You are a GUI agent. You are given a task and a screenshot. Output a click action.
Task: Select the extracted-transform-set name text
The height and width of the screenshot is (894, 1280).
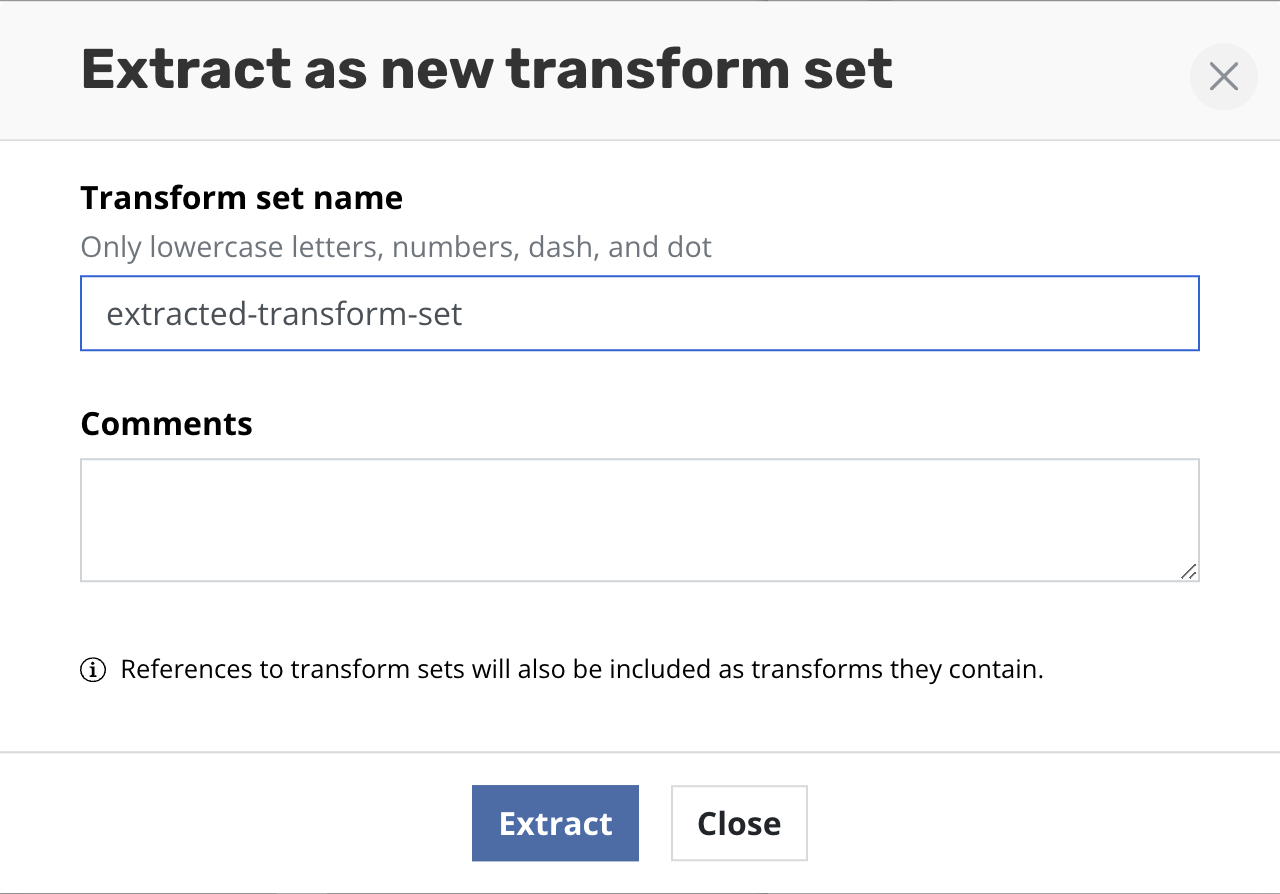284,313
